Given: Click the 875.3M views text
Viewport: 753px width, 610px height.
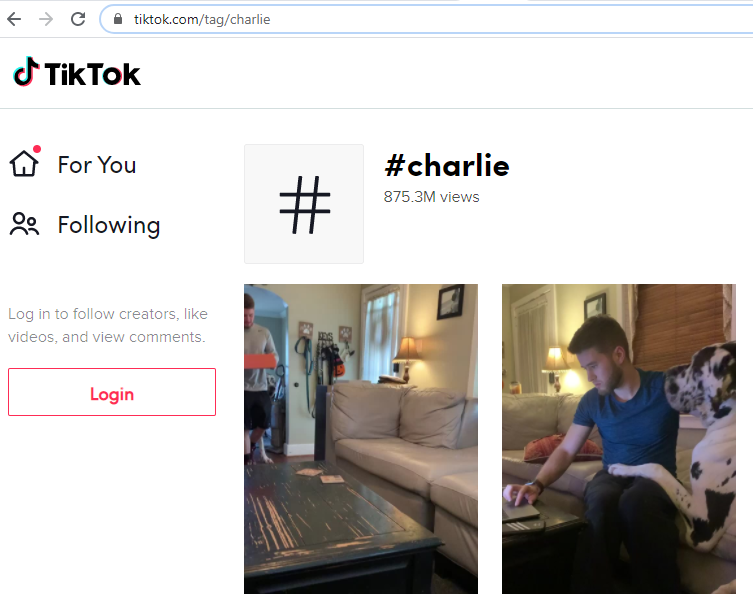Looking at the screenshot, I should point(431,197).
